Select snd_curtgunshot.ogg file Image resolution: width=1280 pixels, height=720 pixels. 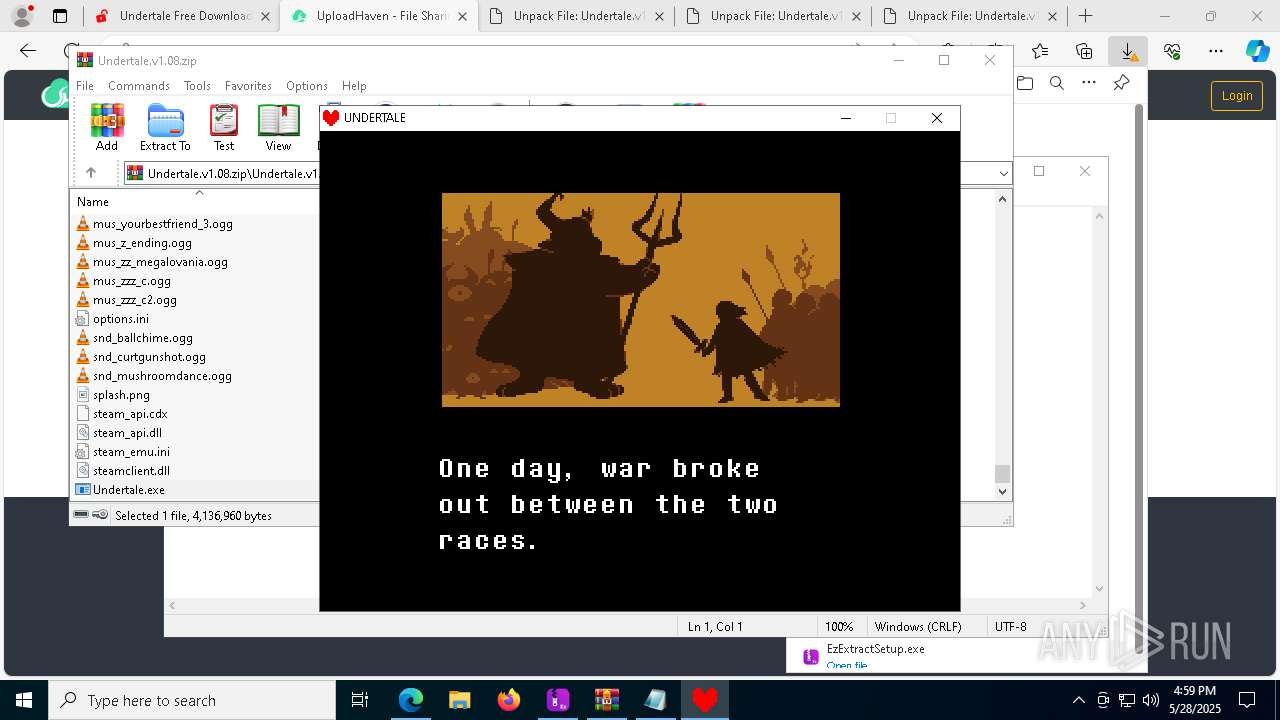[149, 357]
